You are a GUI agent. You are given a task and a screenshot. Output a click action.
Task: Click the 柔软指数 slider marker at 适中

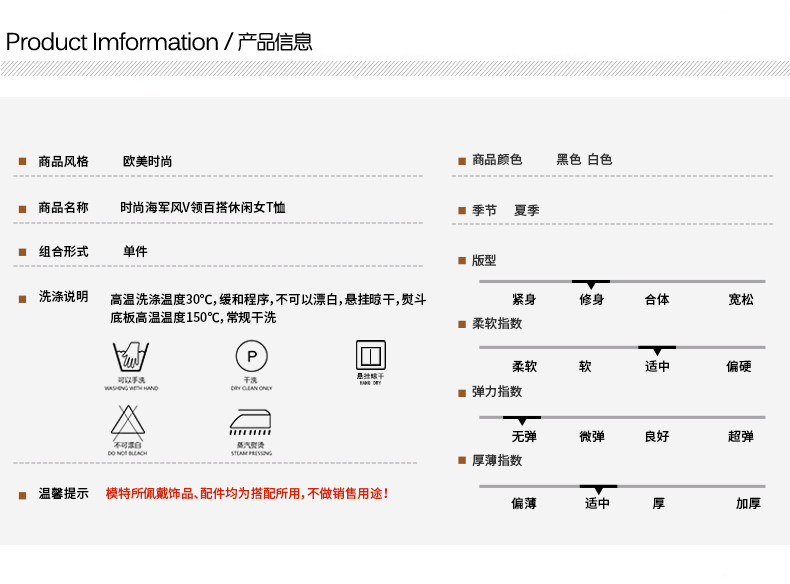[x=657, y=350]
